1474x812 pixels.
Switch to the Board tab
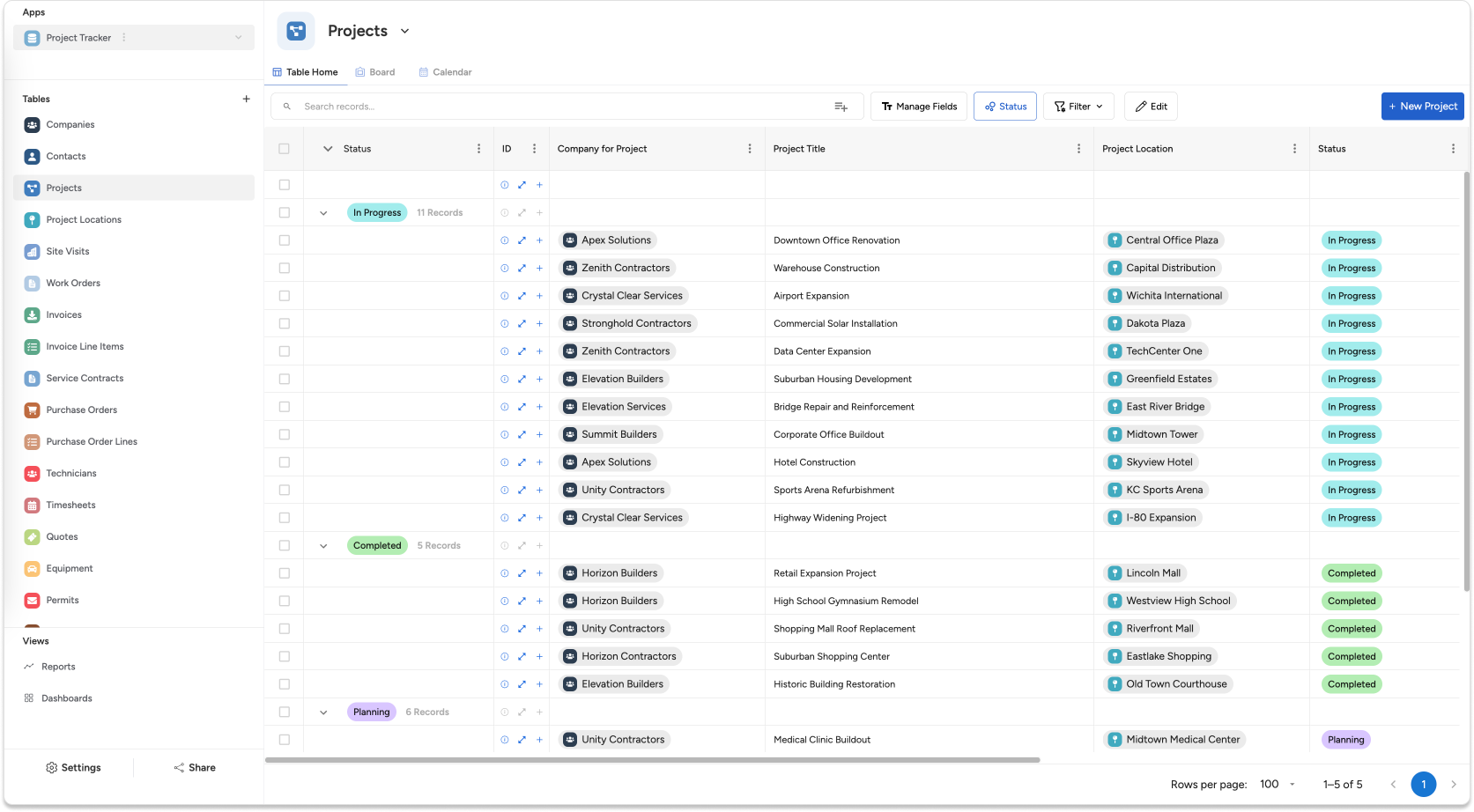click(375, 72)
